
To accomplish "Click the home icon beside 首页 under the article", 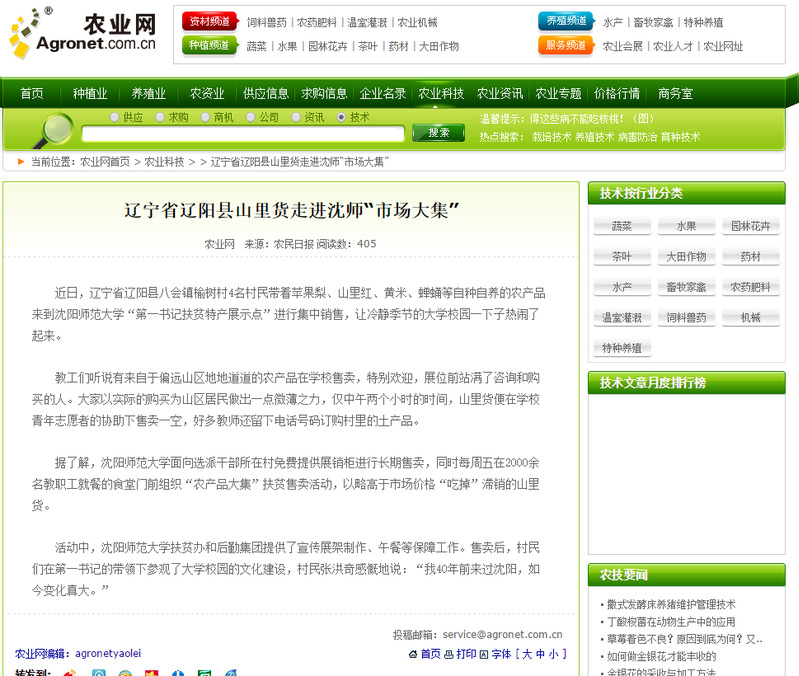I will [x=413, y=654].
